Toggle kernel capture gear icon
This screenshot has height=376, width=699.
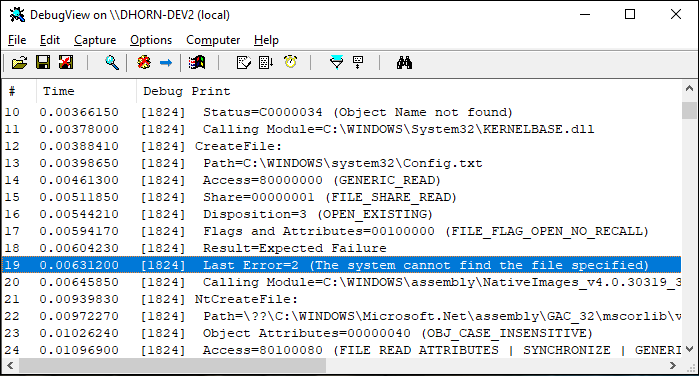coord(144,62)
